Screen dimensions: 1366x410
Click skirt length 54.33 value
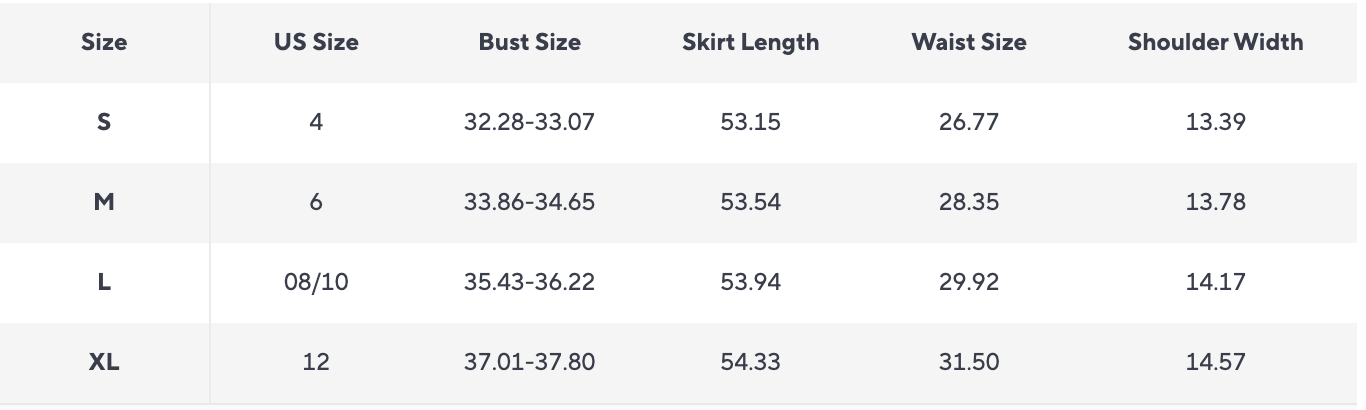(750, 362)
